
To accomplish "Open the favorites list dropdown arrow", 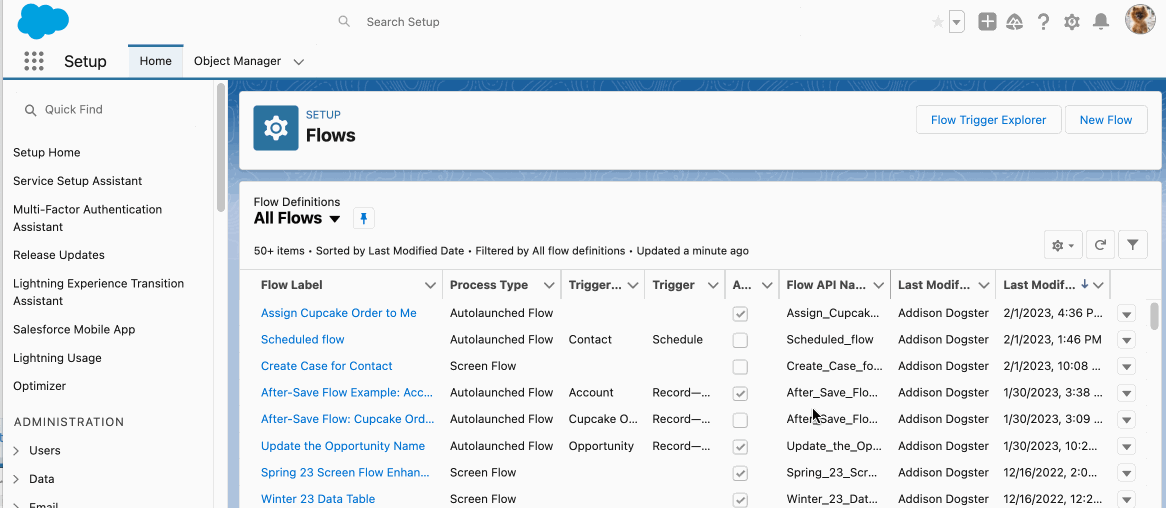I will tap(957, 22).
